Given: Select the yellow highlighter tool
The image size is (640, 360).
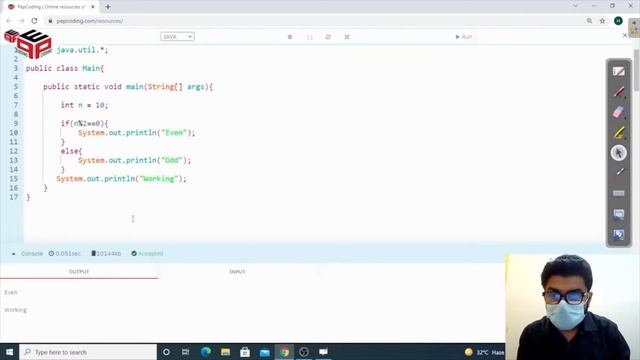Looking at the screenshot, I should click(618, 132).
